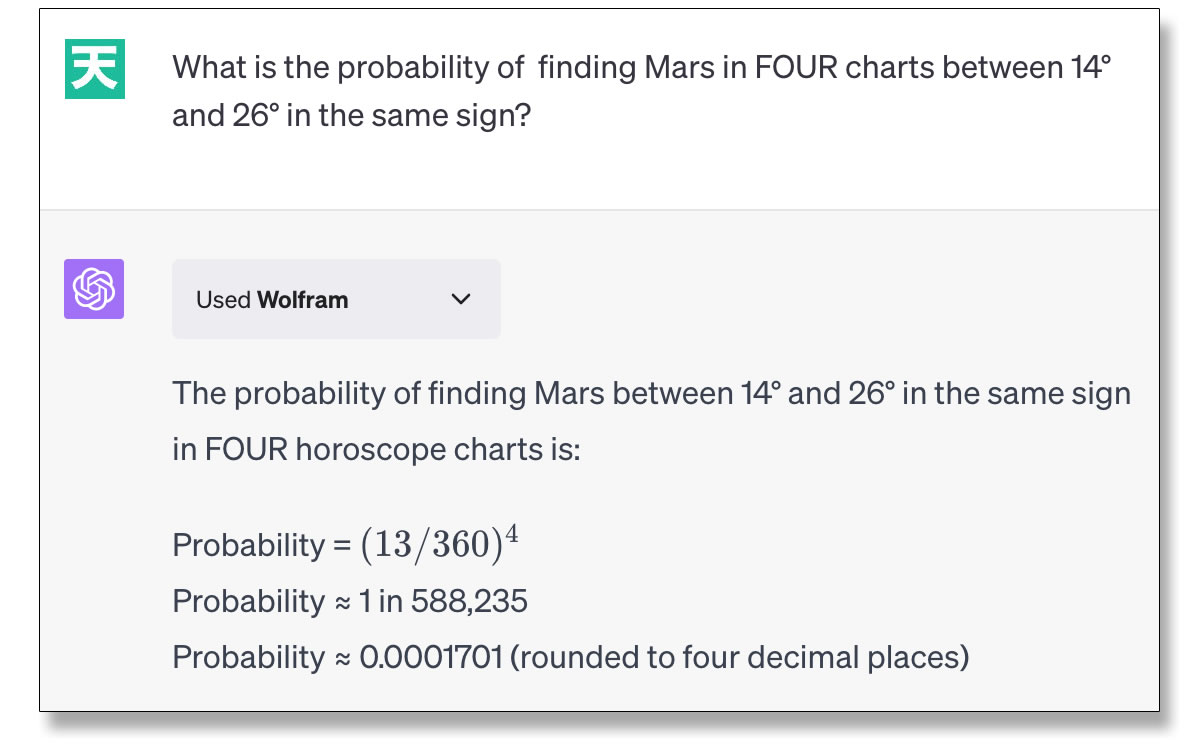This screenshot has height=745, width=1200.
Task: Expand the Used Wolfram plugin details
Action: point(336,299)
